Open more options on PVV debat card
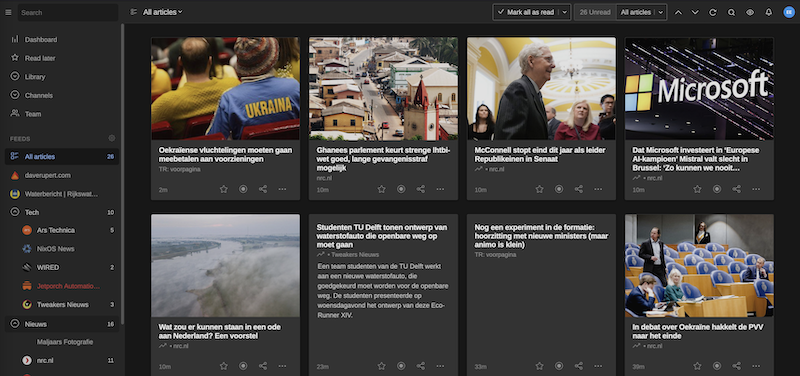This screenshot has height=376, width=800. [756, 366]
